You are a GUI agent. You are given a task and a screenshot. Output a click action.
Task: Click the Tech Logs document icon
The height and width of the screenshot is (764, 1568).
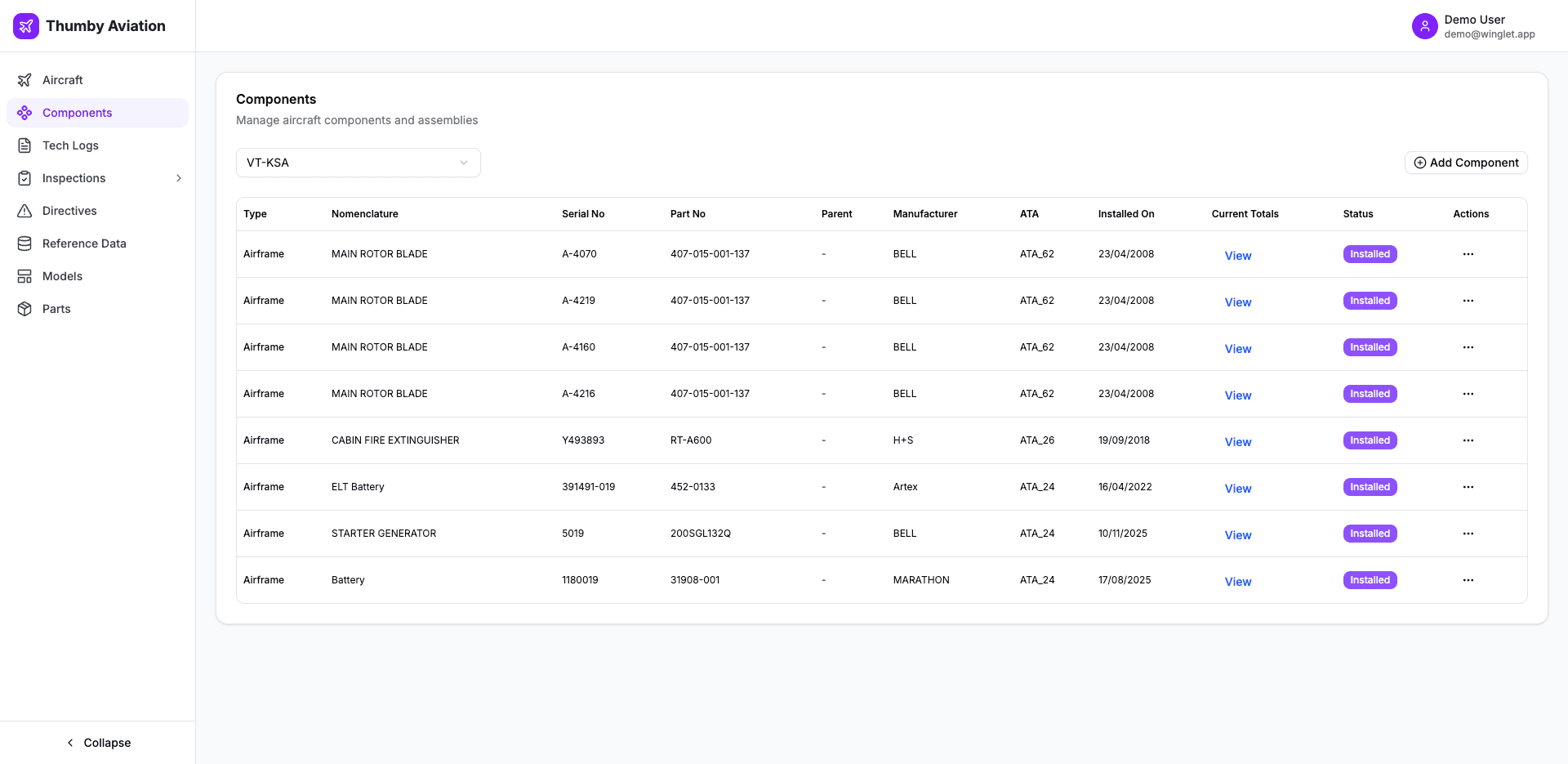point(24,145)
